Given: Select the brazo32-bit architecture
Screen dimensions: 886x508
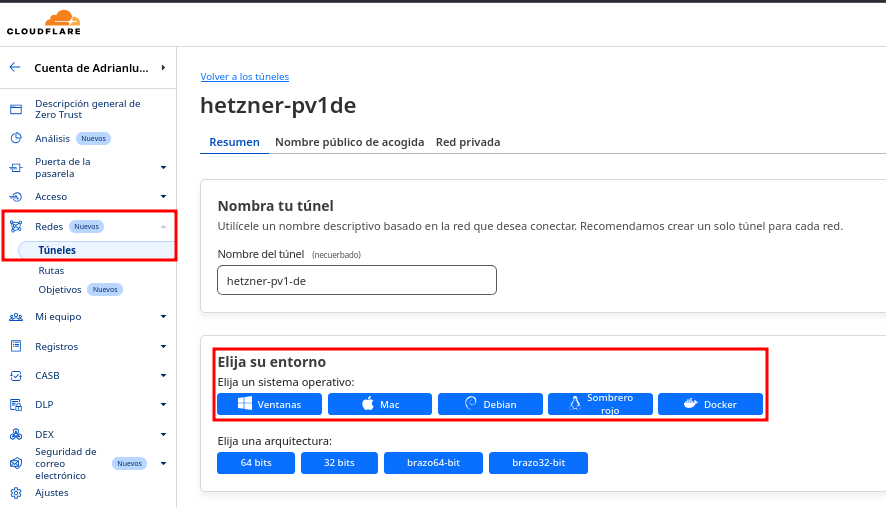Looking at the screenshot, I should click(x=538, y=463).
